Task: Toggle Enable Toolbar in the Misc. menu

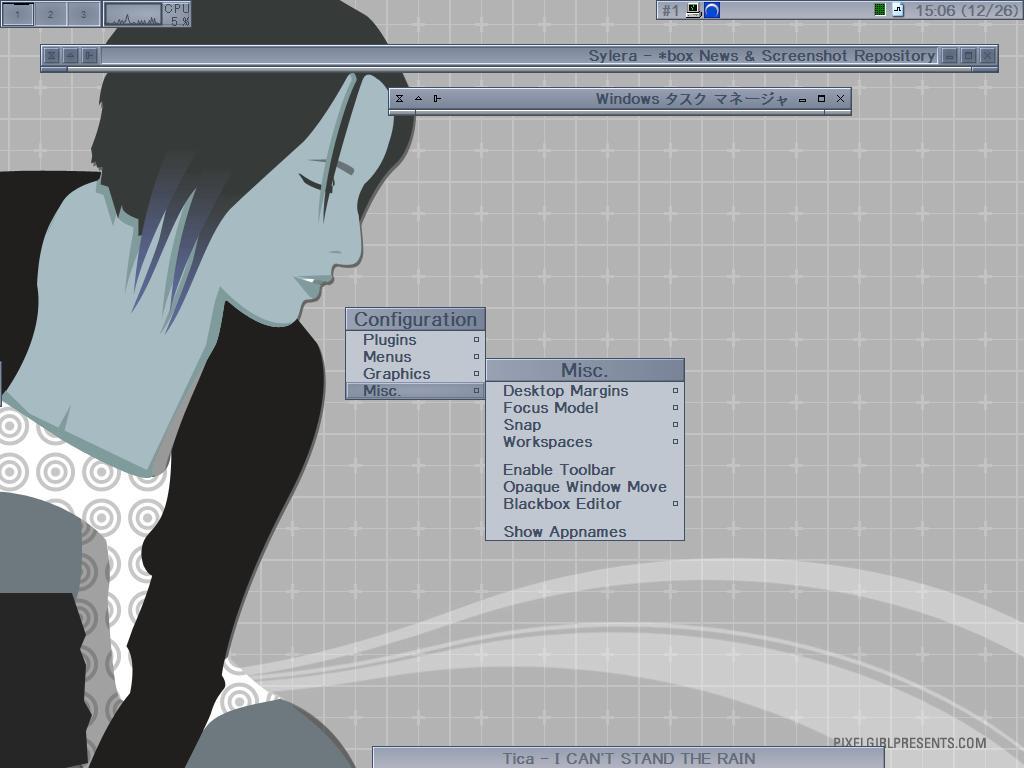Action: click(x=584, y=470)
